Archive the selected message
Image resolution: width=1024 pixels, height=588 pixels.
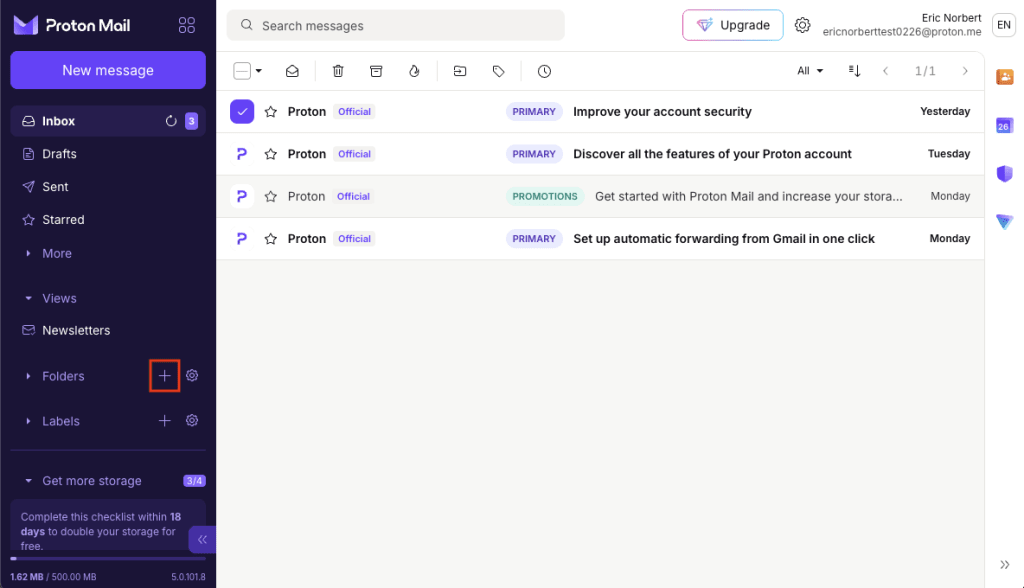[376, 71]
